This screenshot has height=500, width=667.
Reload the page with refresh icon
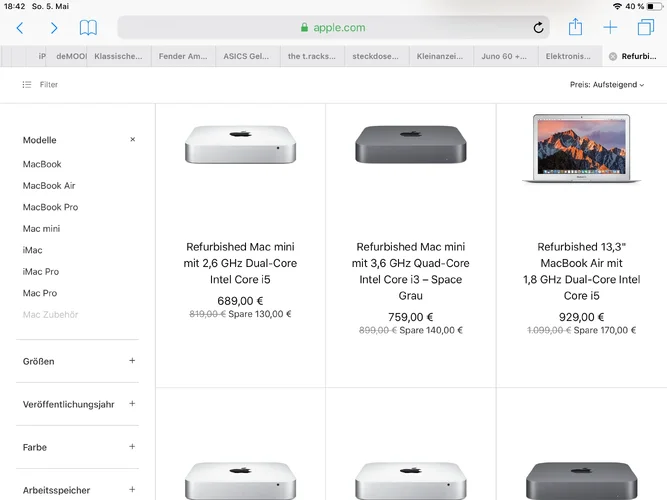(x=538, y=28)
